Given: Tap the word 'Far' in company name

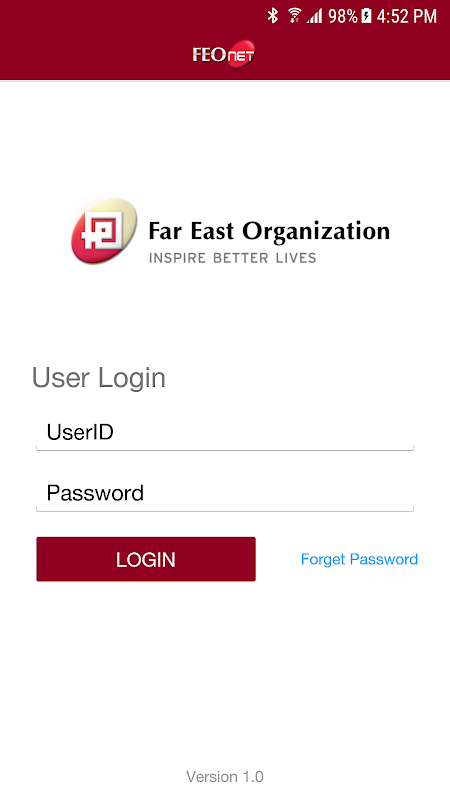Looking at the screenshot, I should tap(165, 232).
